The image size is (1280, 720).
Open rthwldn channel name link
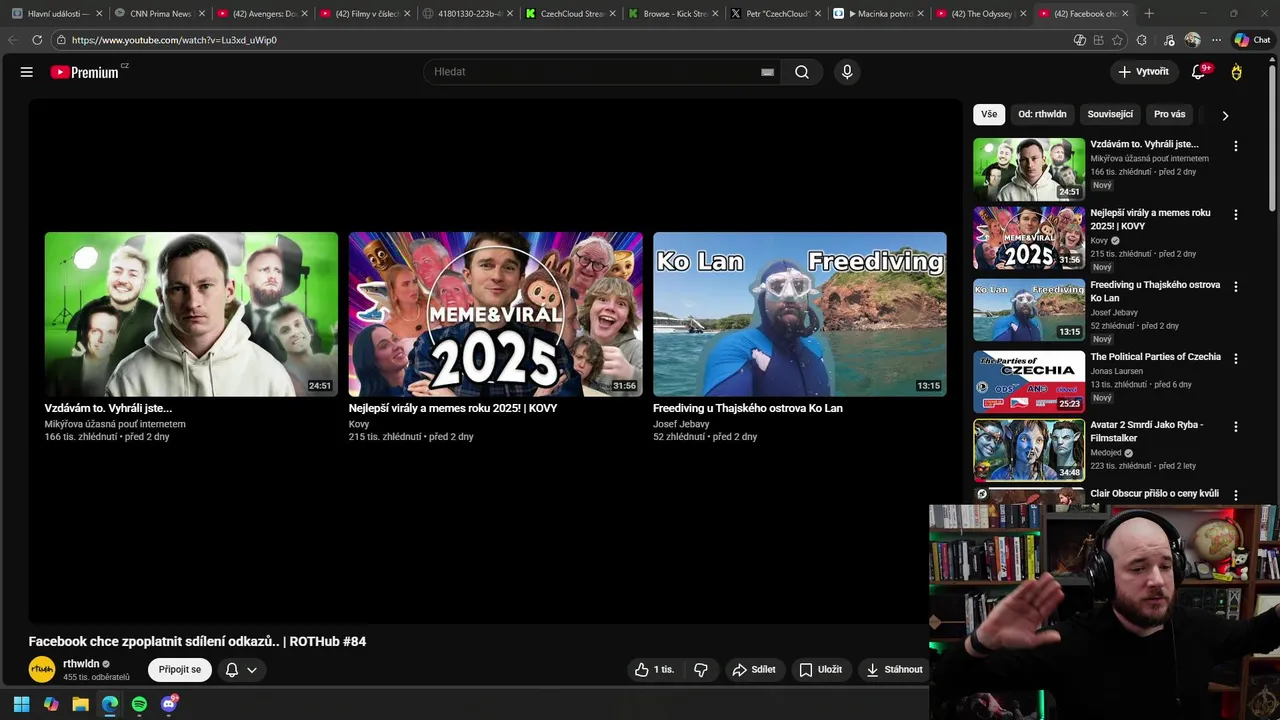tap(81, 664)
